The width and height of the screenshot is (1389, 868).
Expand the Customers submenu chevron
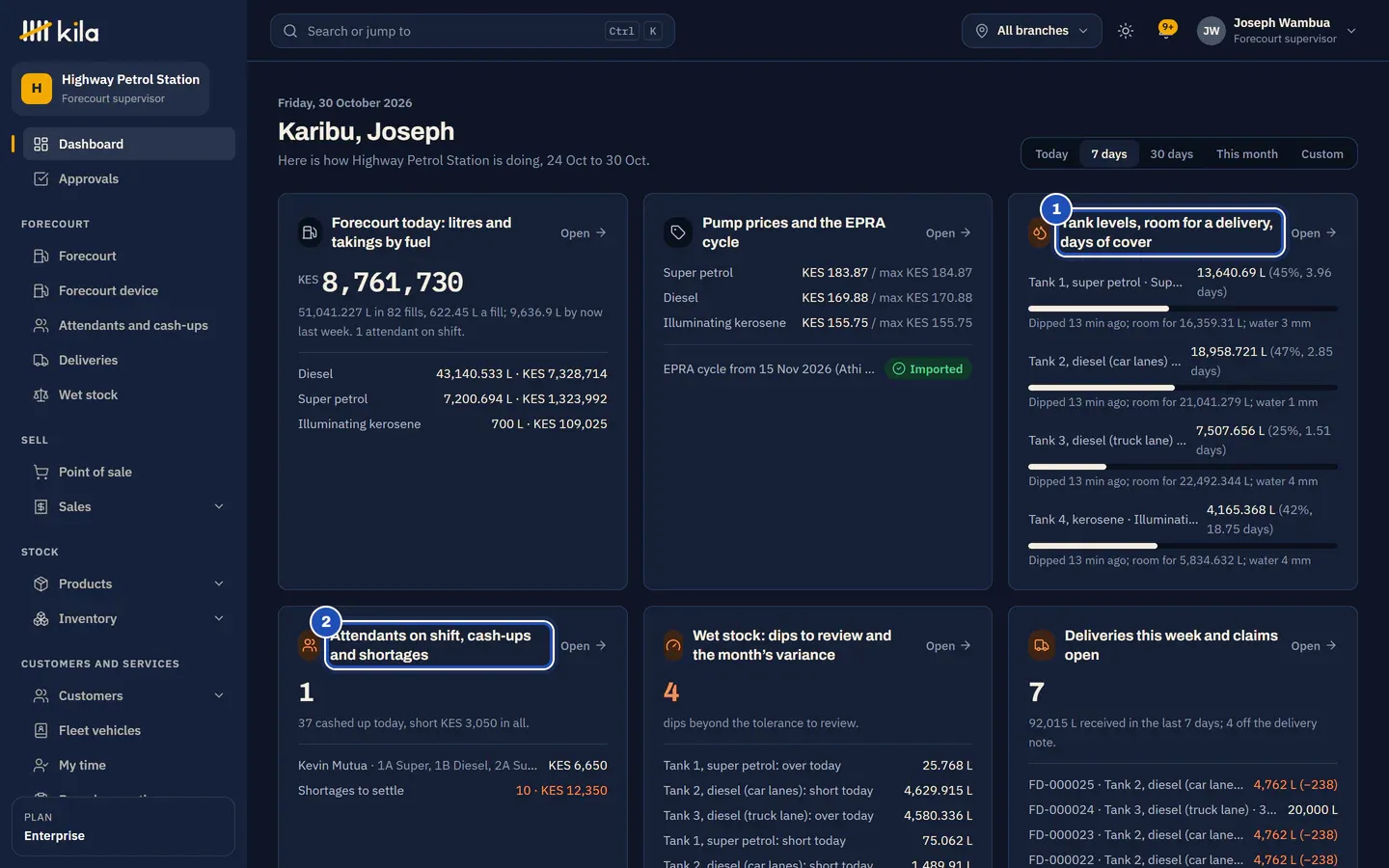point(219,695)
